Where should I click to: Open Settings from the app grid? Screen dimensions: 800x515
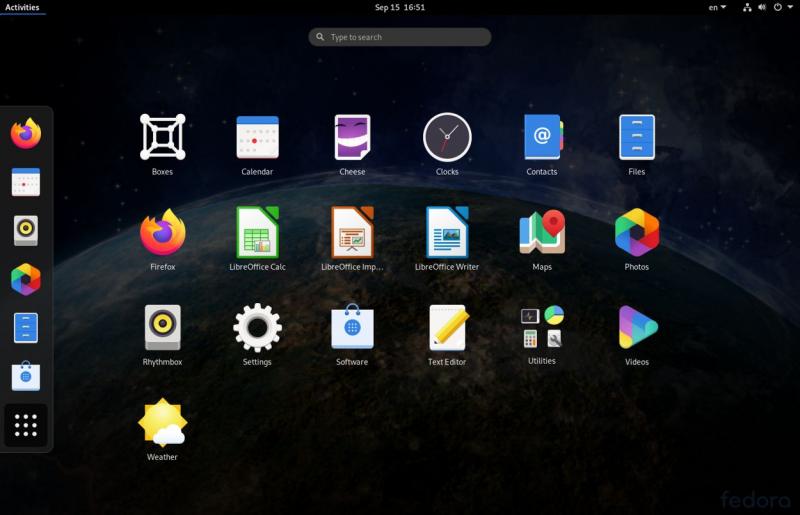point(257,328)
